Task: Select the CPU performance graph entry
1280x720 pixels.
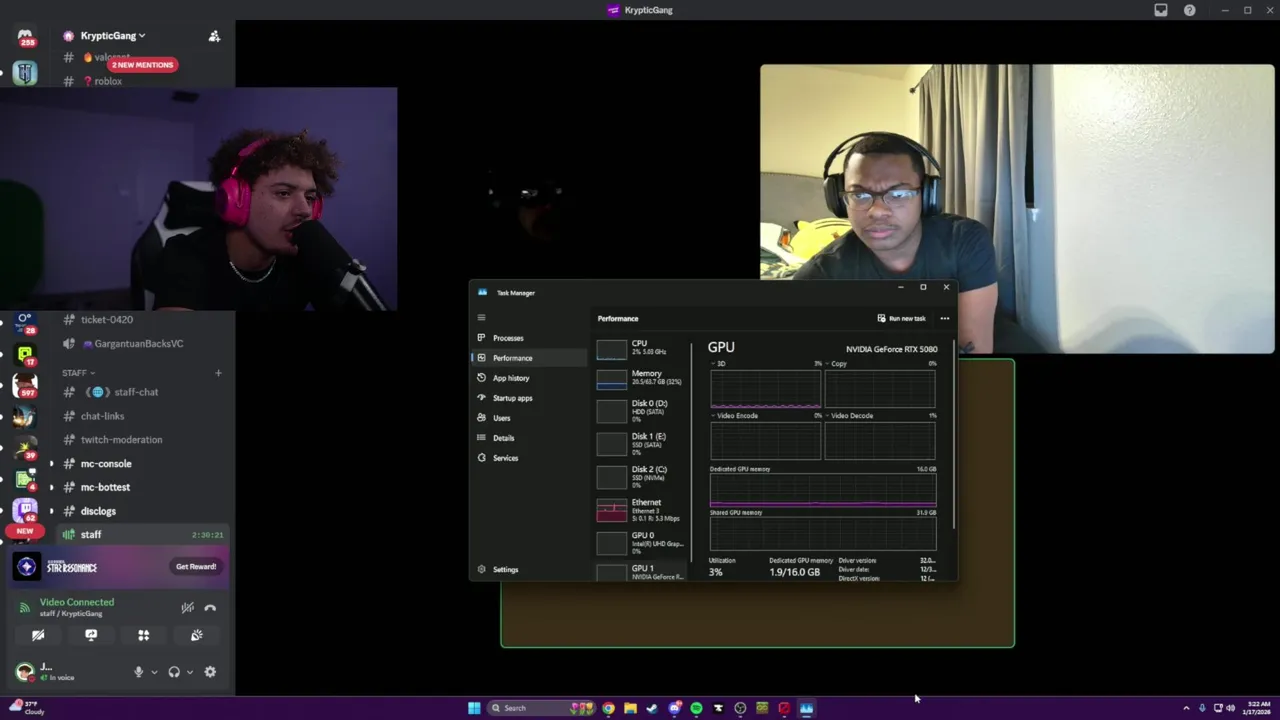Action: click(640, 348)
